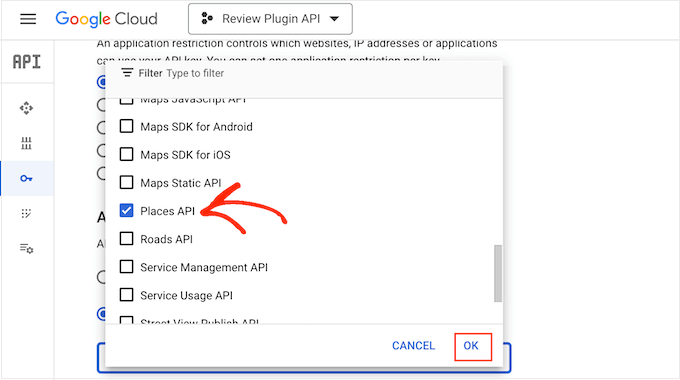Check the Roads API box
680x380 pixels.
pyautogui.click(x=126, y=239)
